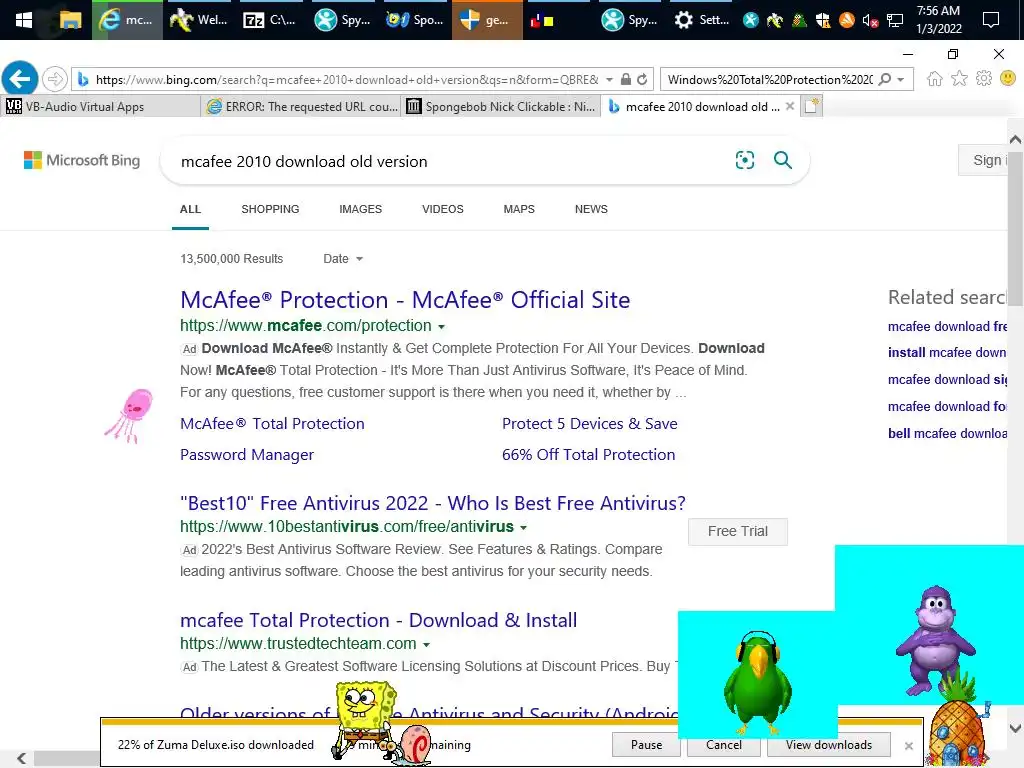
Task: Open the 7-Zip C:\ taskbar window
Action: click(270, 20)
